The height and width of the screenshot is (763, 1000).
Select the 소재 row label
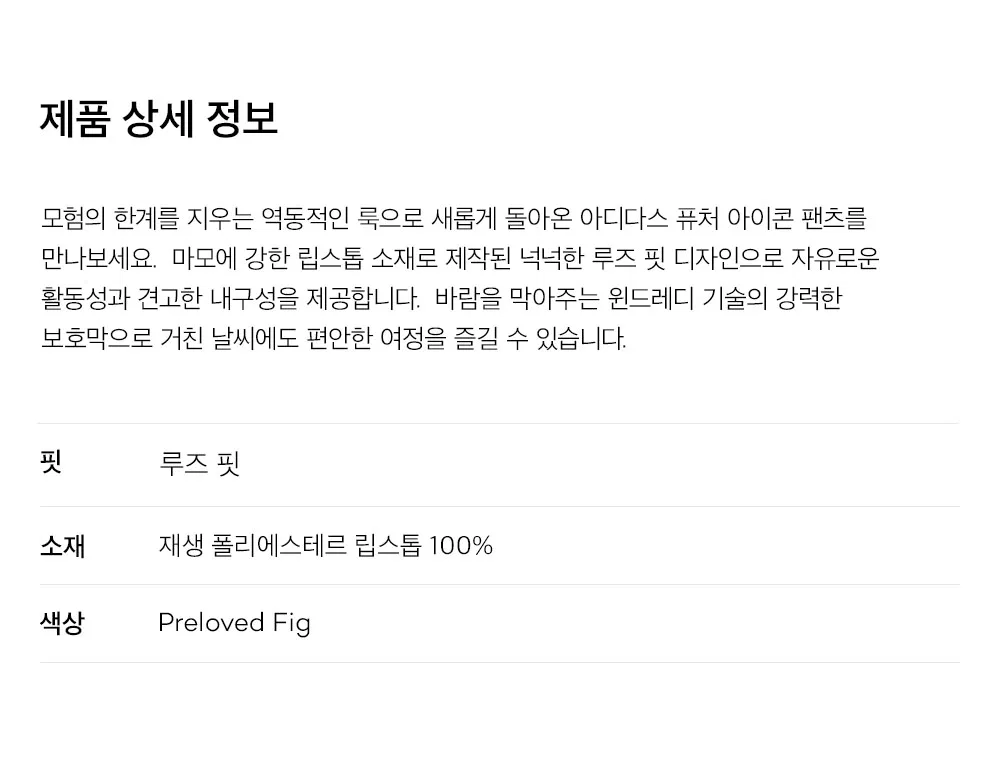[x=62, y=546]
